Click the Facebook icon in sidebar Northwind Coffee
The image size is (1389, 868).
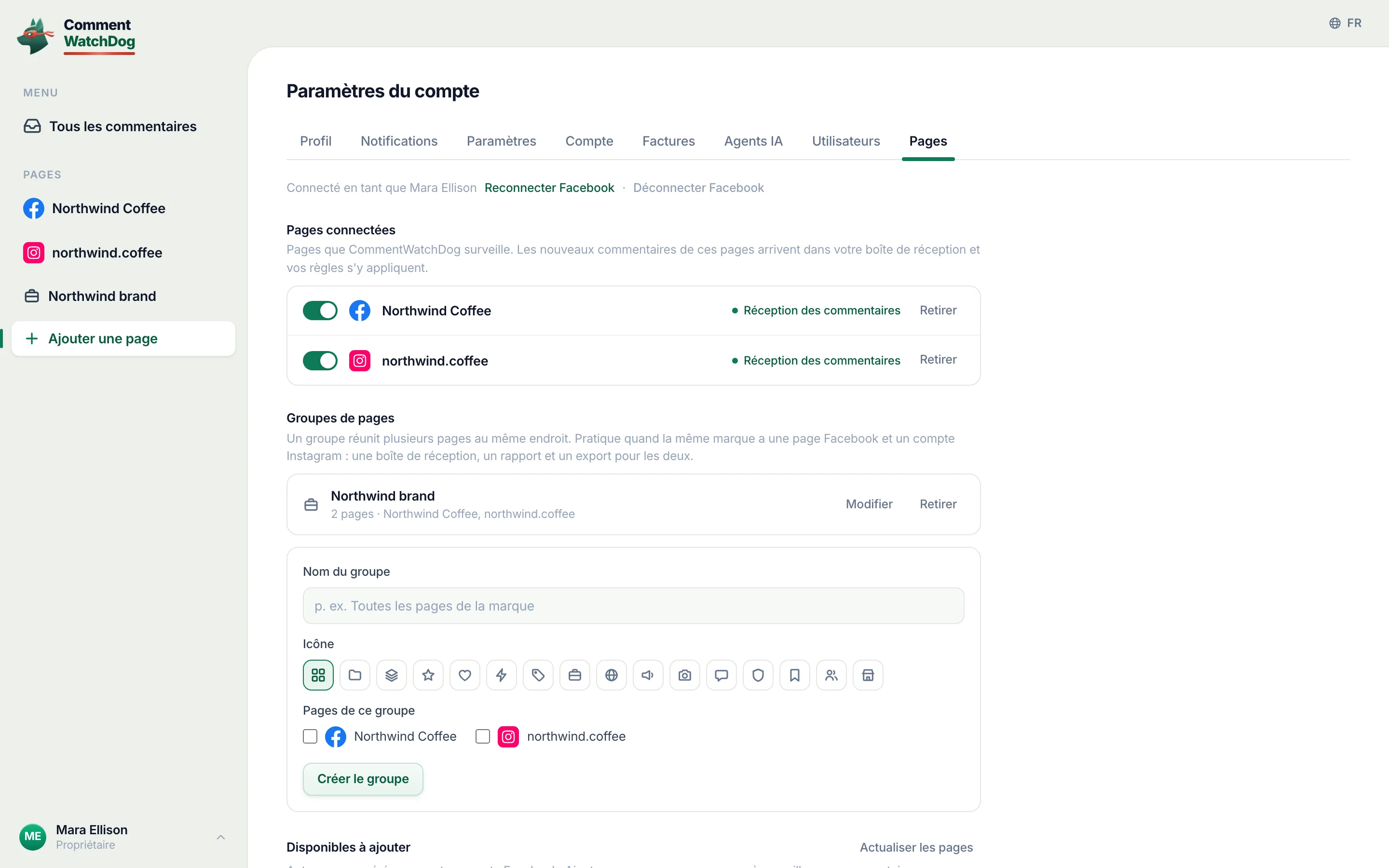point(33,208)
